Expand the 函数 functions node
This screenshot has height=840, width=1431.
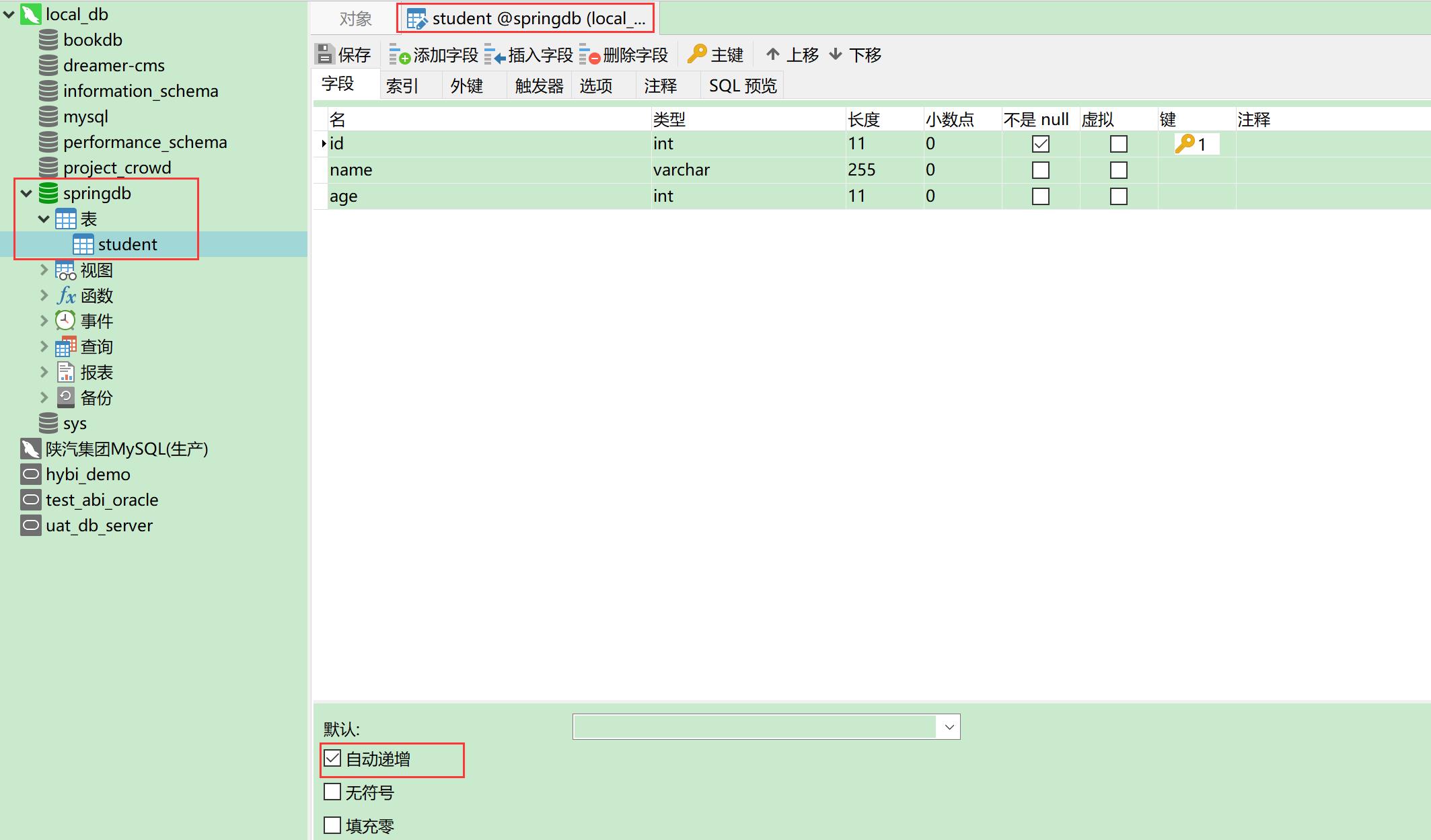tap(44, 295)
